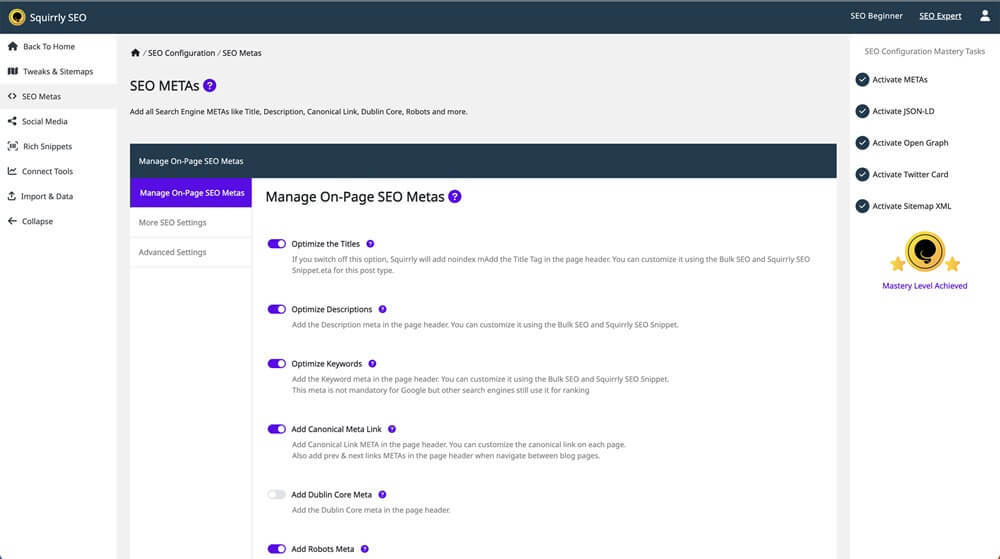1000x559 pixels.
Task: Click the Activate Sitemap XML checkmark icon
Action: pos(862,206)
